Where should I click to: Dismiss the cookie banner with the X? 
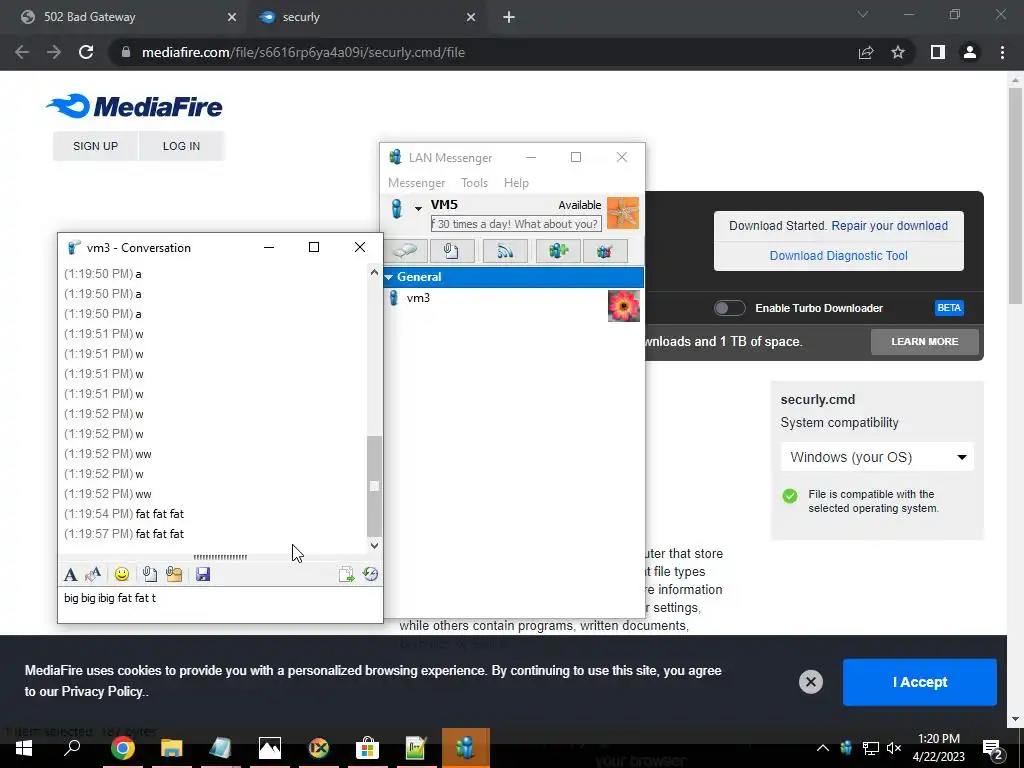(810, 682)
